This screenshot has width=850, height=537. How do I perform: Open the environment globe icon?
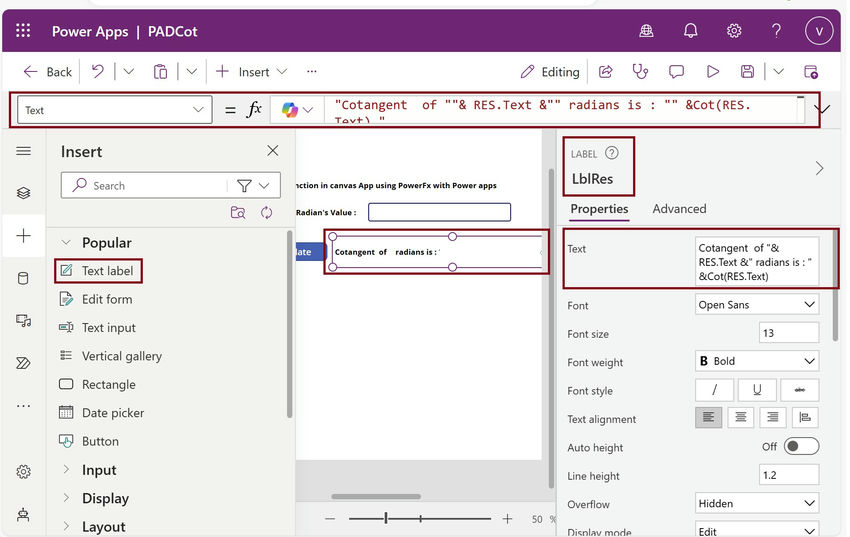[646, 31]
